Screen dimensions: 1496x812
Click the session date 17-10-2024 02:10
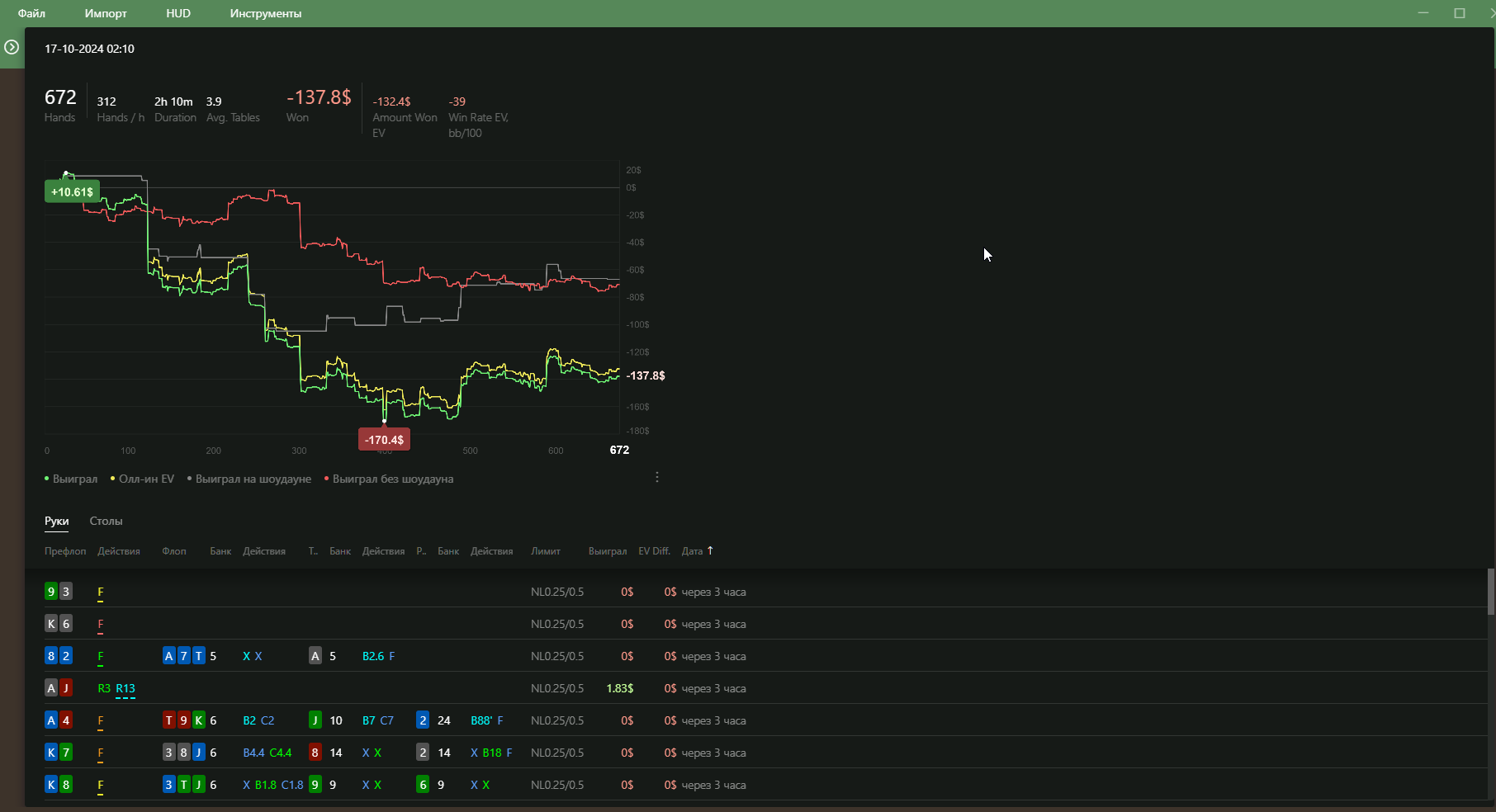tap(89, 49)
